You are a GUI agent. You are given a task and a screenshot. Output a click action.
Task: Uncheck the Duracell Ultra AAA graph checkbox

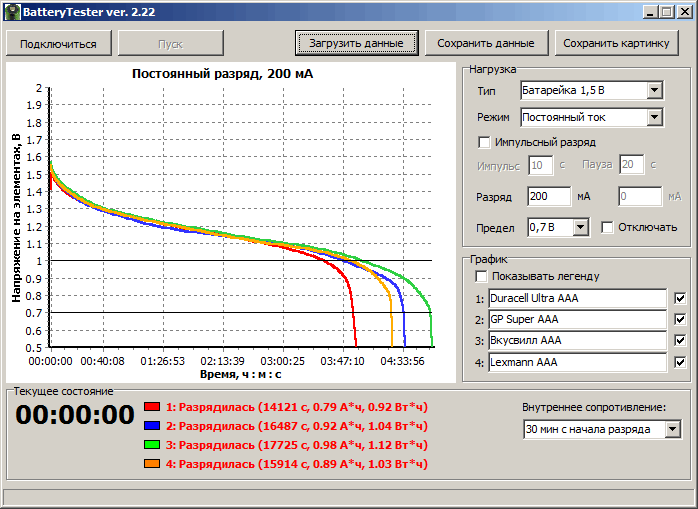[x=681, y=298]
